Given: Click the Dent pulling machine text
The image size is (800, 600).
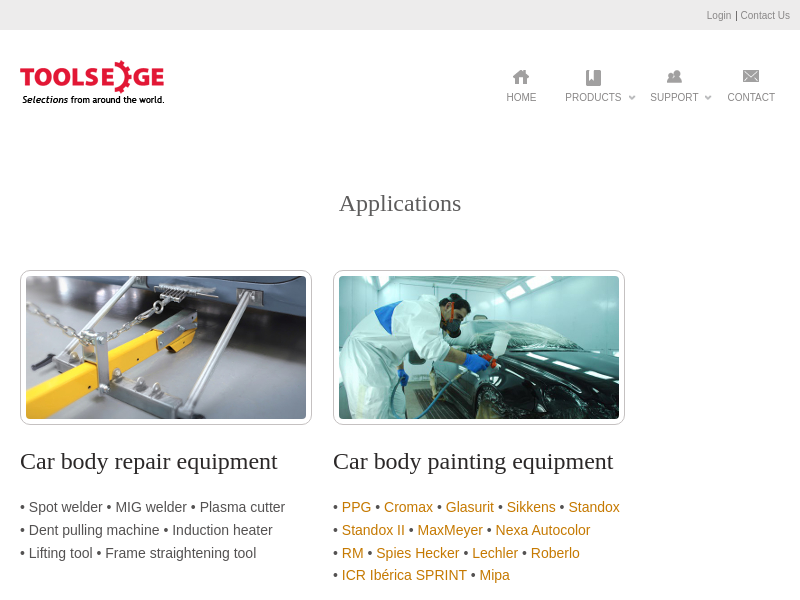Looking at the screenshot, I should coord(94,530).
